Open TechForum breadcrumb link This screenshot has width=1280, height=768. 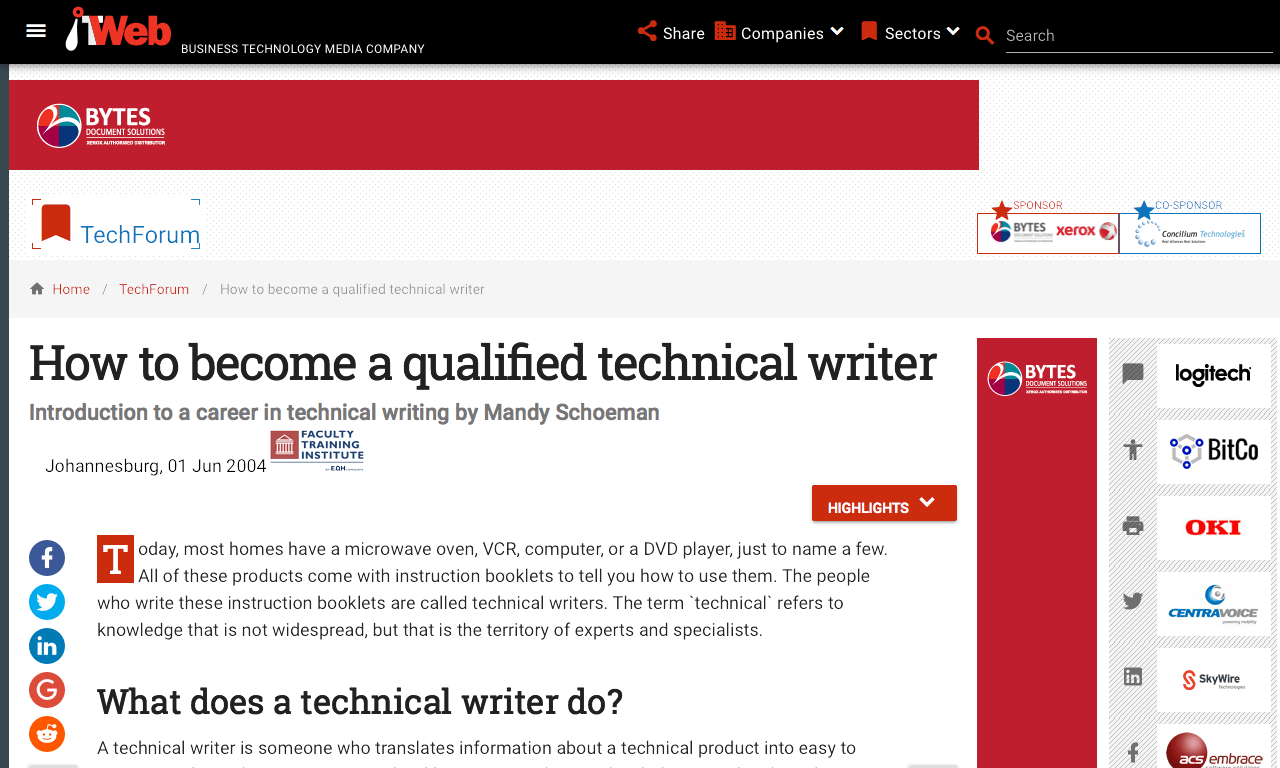[154, 289]
